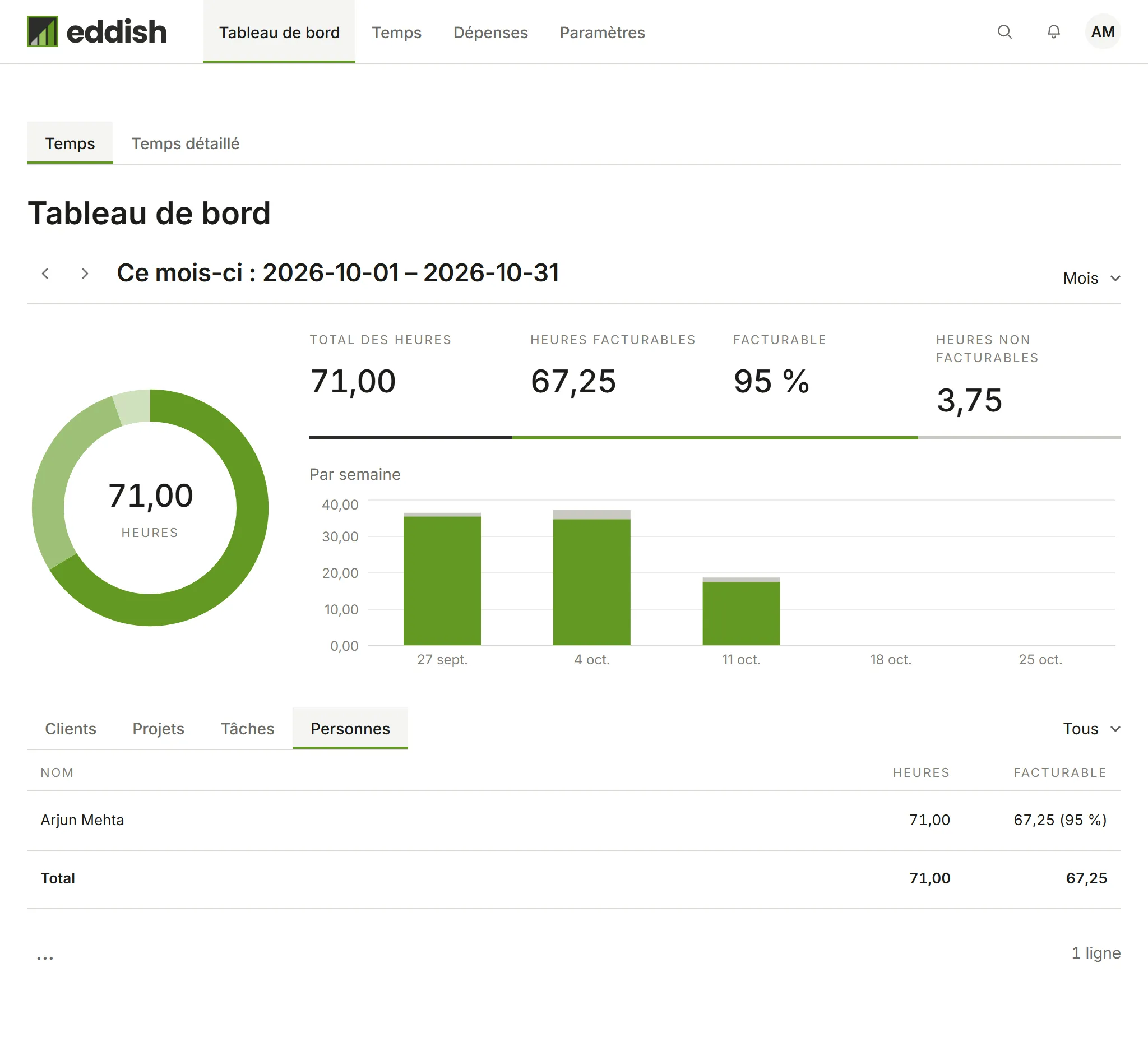Go to previous month with left chevron
This screenshot has height=1037, width=1148.
[x=45, y=274]
